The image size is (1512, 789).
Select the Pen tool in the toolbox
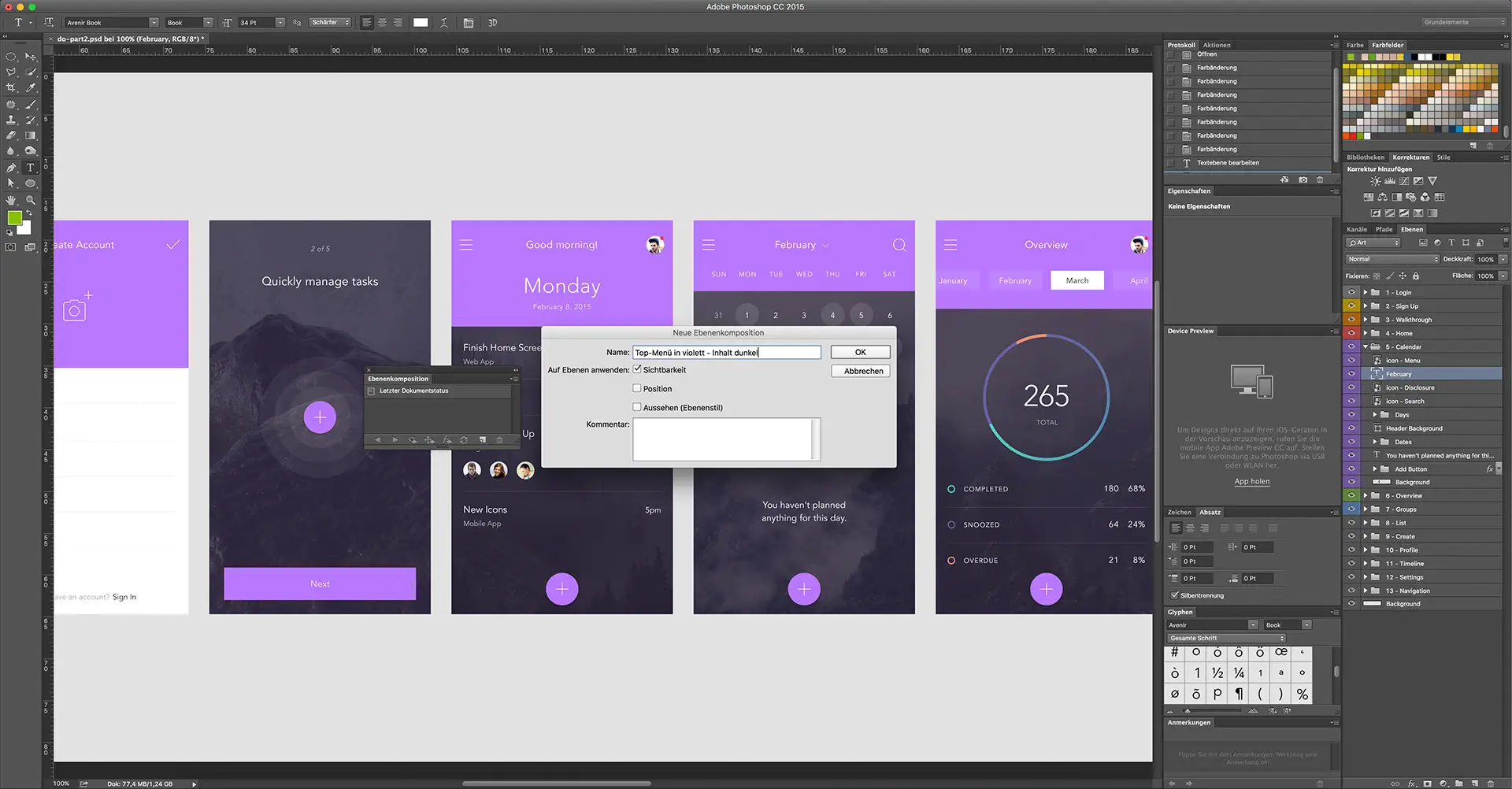tap(11, 168)
